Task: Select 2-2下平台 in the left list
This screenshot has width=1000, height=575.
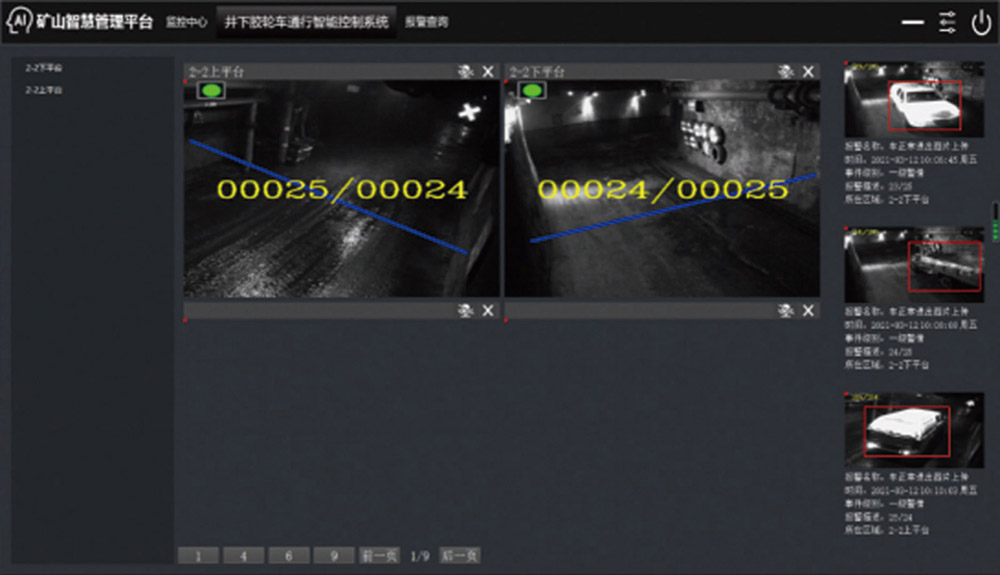Action: pyautogui.click(x=44, y=68)
